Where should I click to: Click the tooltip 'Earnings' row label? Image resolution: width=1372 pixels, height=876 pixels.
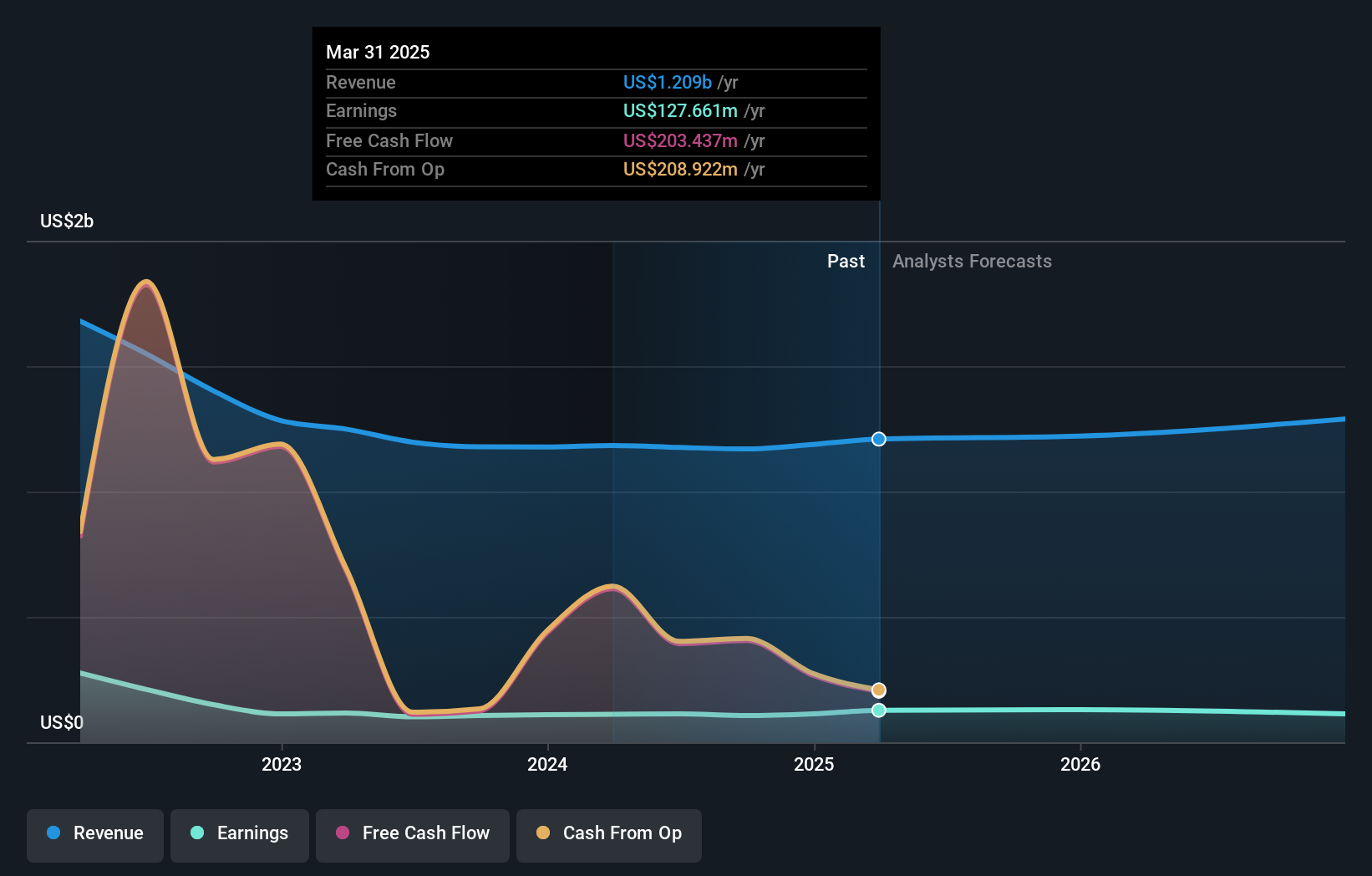(x=361, y=110)
